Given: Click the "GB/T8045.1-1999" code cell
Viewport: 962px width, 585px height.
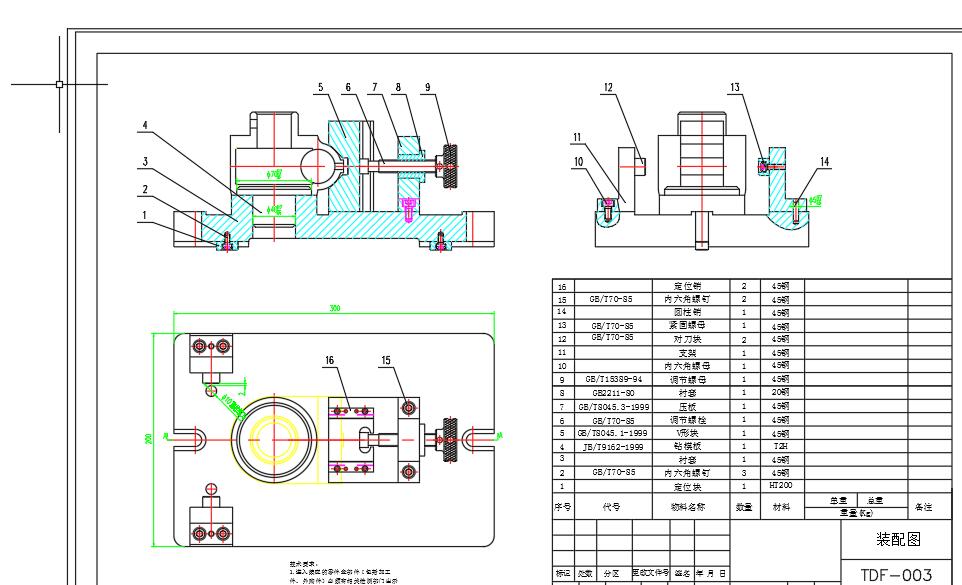Looking at the screenshot, I should tap(614, 433).
